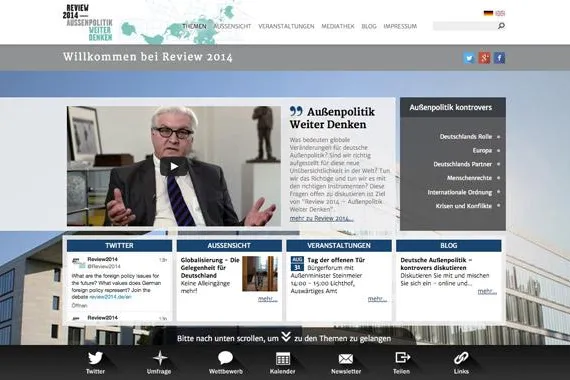Click the AUG 31 date badge
This screenshot has height=380, width=570.
pos(297,263)
